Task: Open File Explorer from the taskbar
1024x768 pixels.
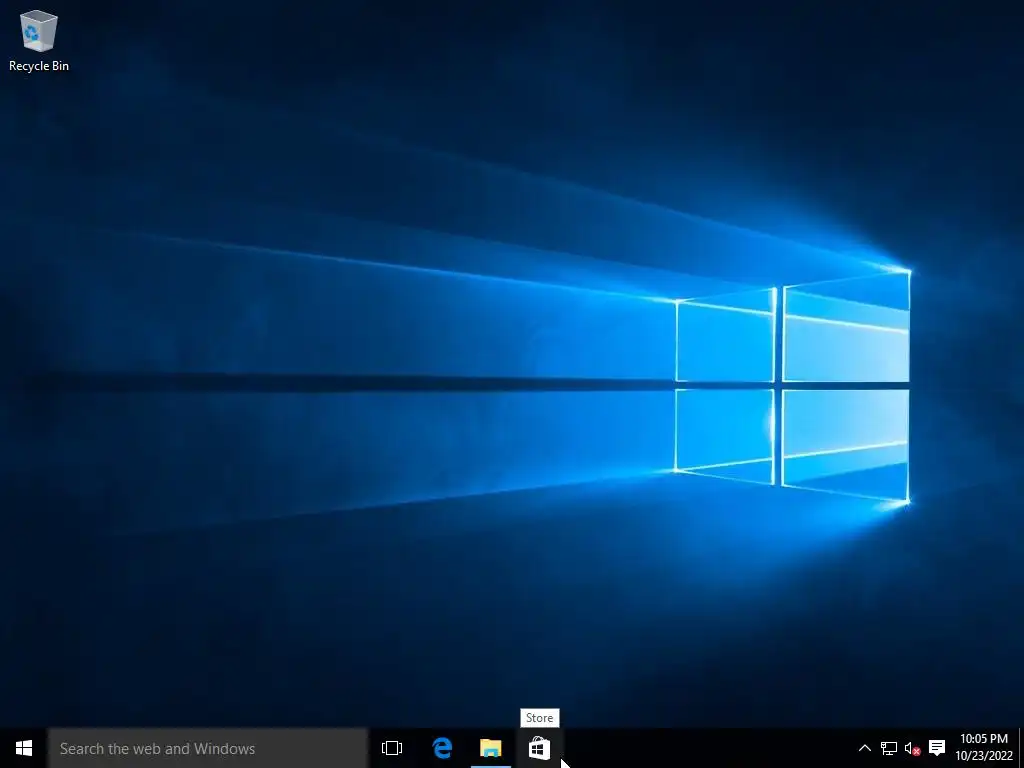Action: coord(490,748)
